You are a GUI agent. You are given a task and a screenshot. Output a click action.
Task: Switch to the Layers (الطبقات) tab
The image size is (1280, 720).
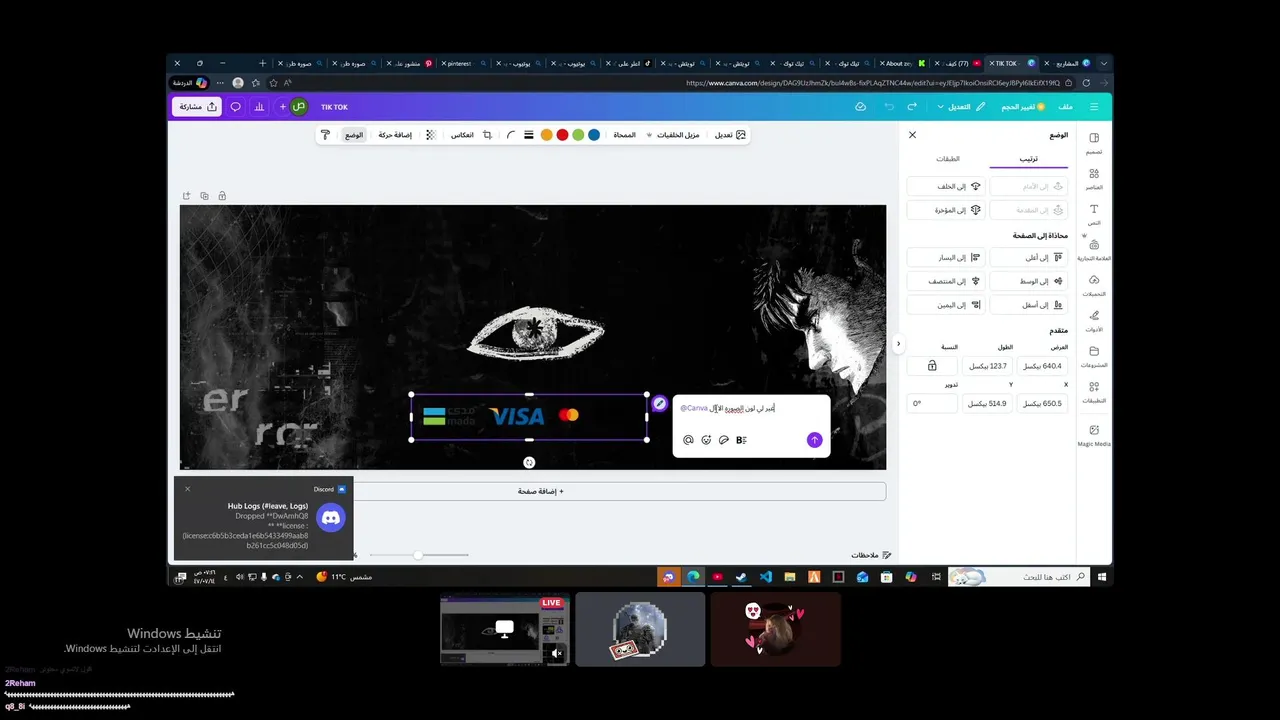[x=948, y=159]
